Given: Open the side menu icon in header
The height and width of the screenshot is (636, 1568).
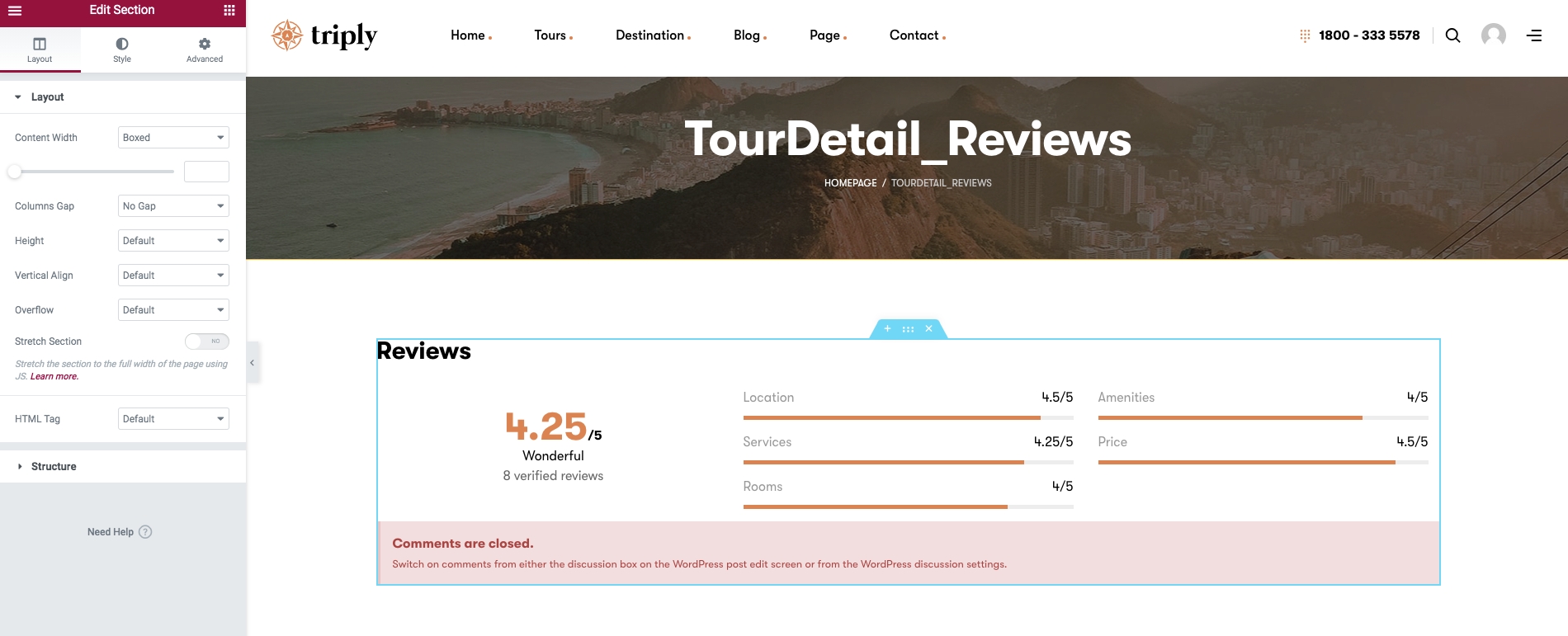Looking at the screenshot, I should click(1533, 35).
